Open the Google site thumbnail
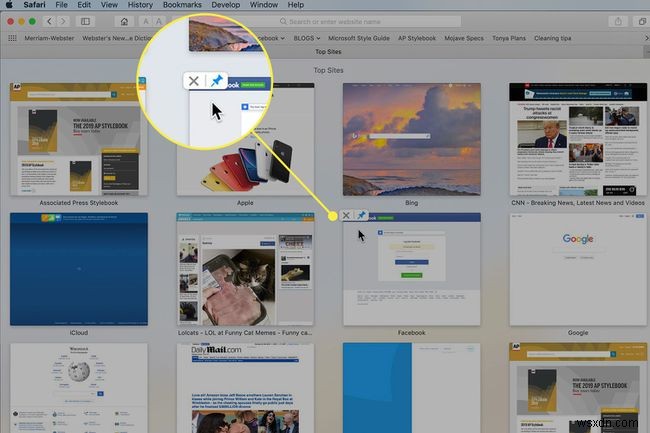The image size is (650, 433). click(578, 269)
